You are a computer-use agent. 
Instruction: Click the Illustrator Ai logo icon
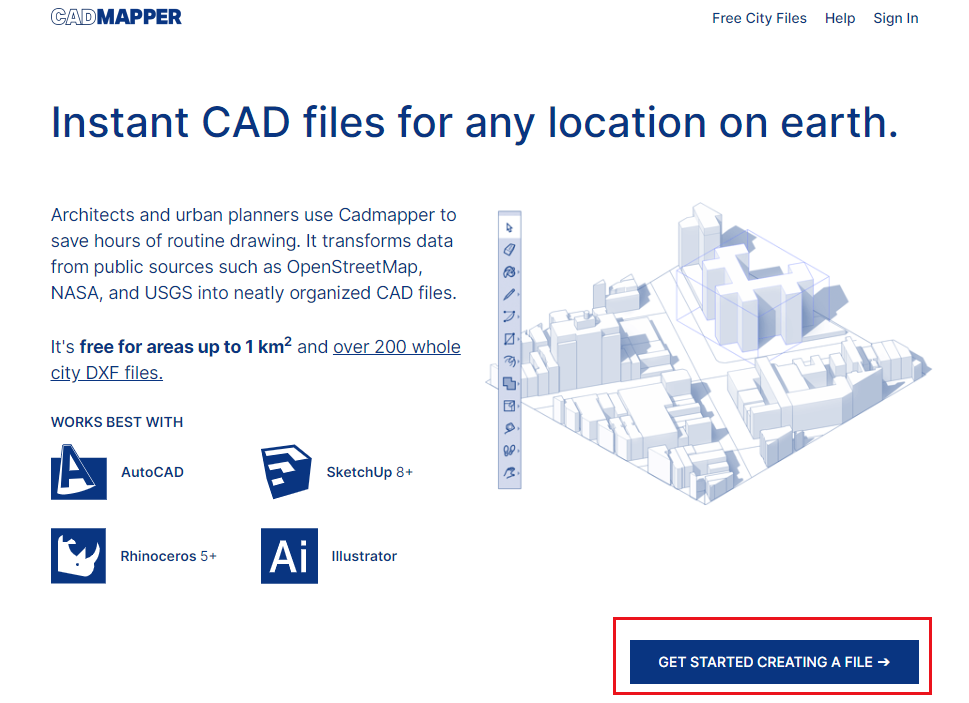point(289,556)
